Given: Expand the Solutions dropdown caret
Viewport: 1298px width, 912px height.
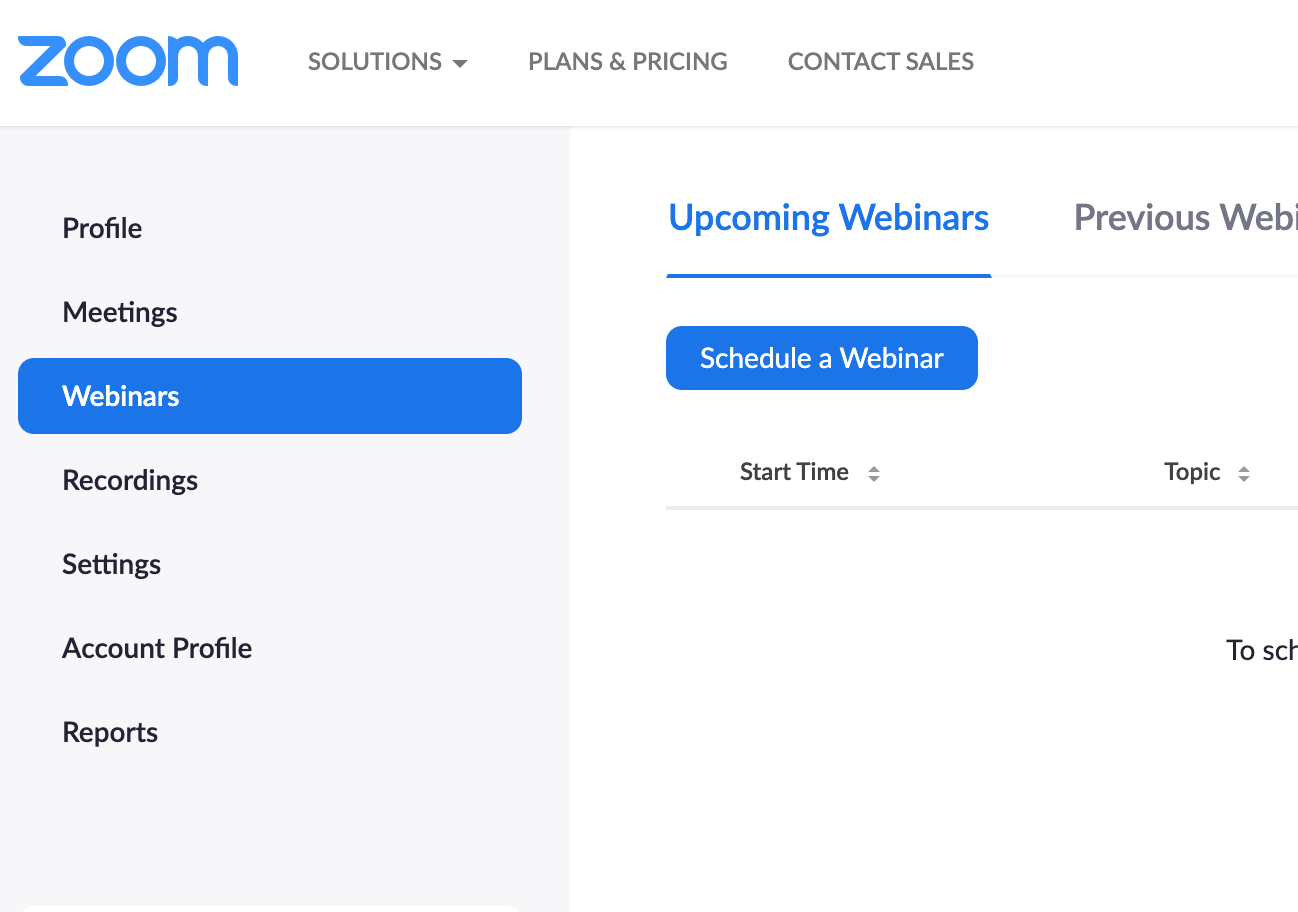Looking at the screenshot, I should coord(460,63).
